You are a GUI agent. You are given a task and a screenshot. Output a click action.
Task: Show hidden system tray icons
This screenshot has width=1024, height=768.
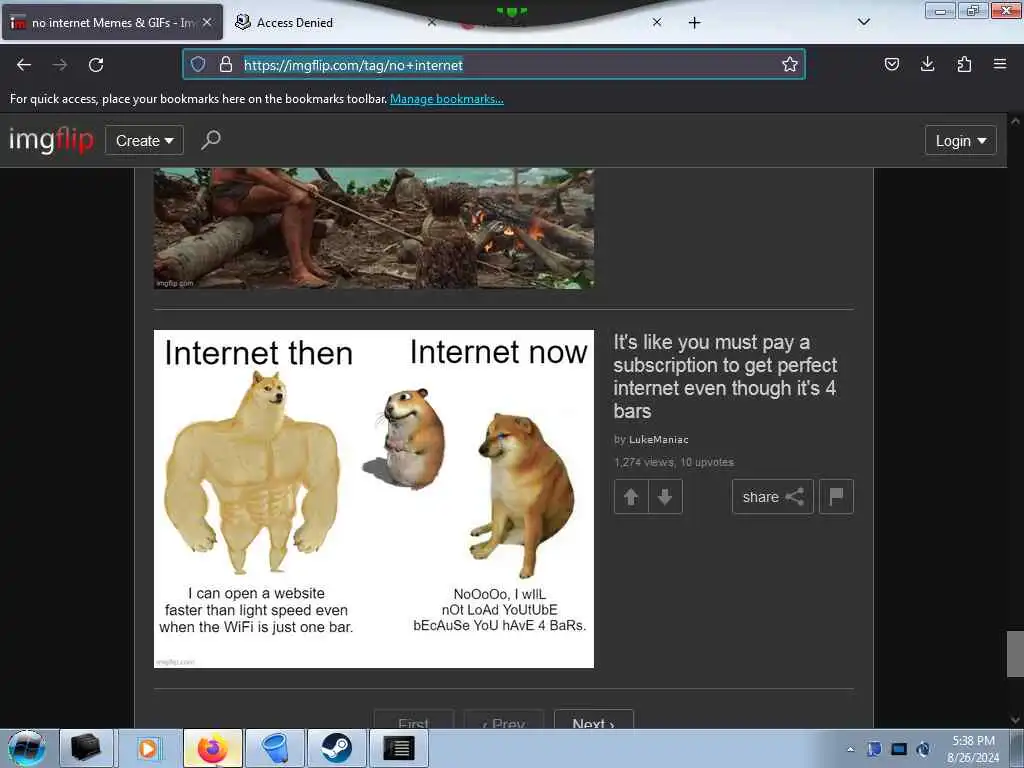(850, 749)
